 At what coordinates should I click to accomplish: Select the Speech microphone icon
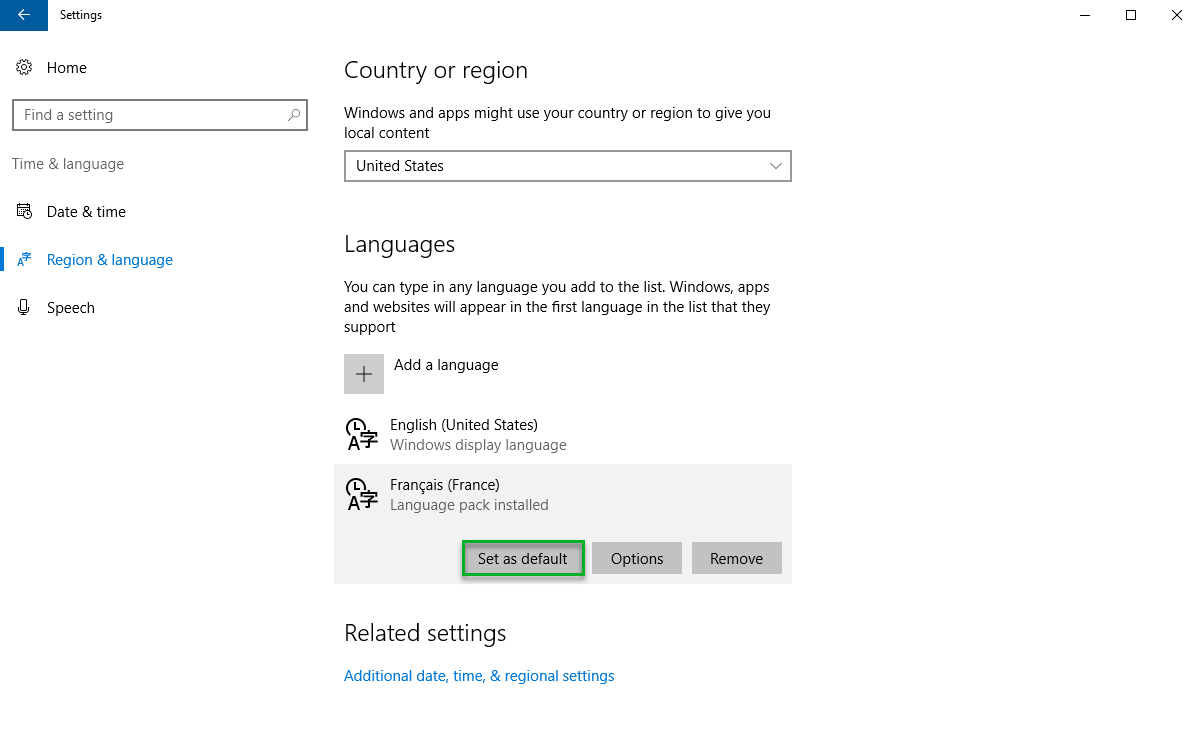(24, 307)
